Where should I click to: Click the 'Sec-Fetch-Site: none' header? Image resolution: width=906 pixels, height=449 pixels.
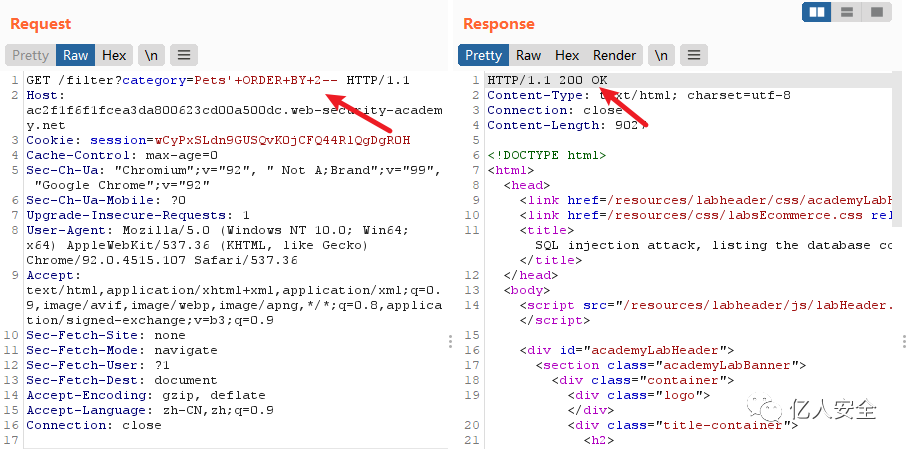coord(106,336)
